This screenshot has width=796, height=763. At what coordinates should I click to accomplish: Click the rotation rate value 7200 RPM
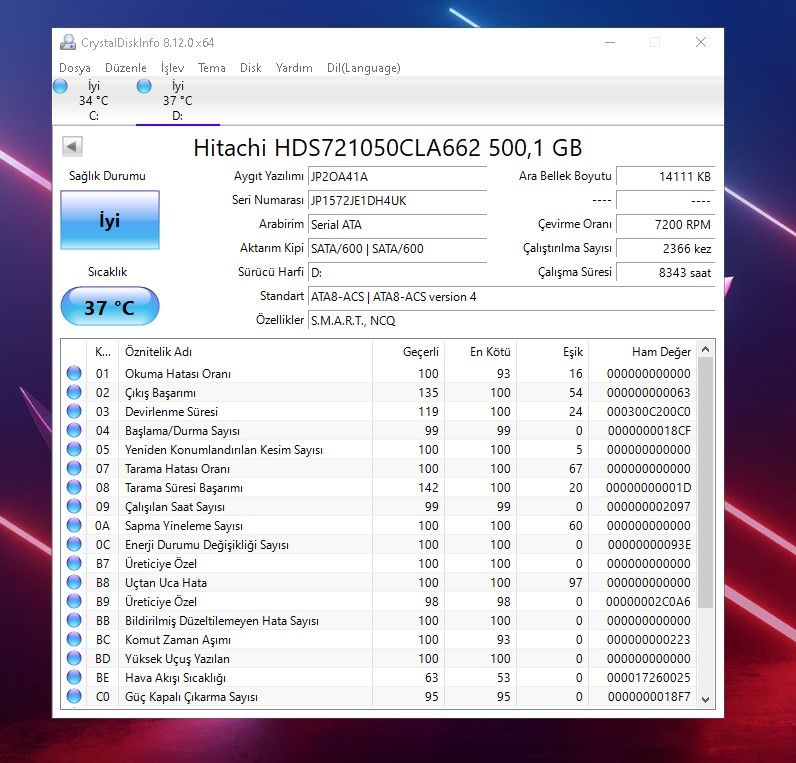(666, 224)
